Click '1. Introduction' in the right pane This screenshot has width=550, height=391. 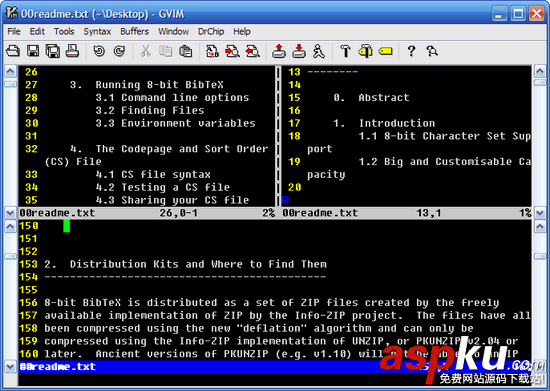384,123
